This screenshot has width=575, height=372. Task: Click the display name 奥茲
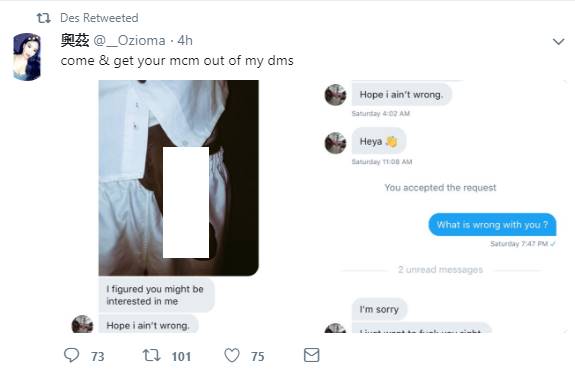coord(75,40)
